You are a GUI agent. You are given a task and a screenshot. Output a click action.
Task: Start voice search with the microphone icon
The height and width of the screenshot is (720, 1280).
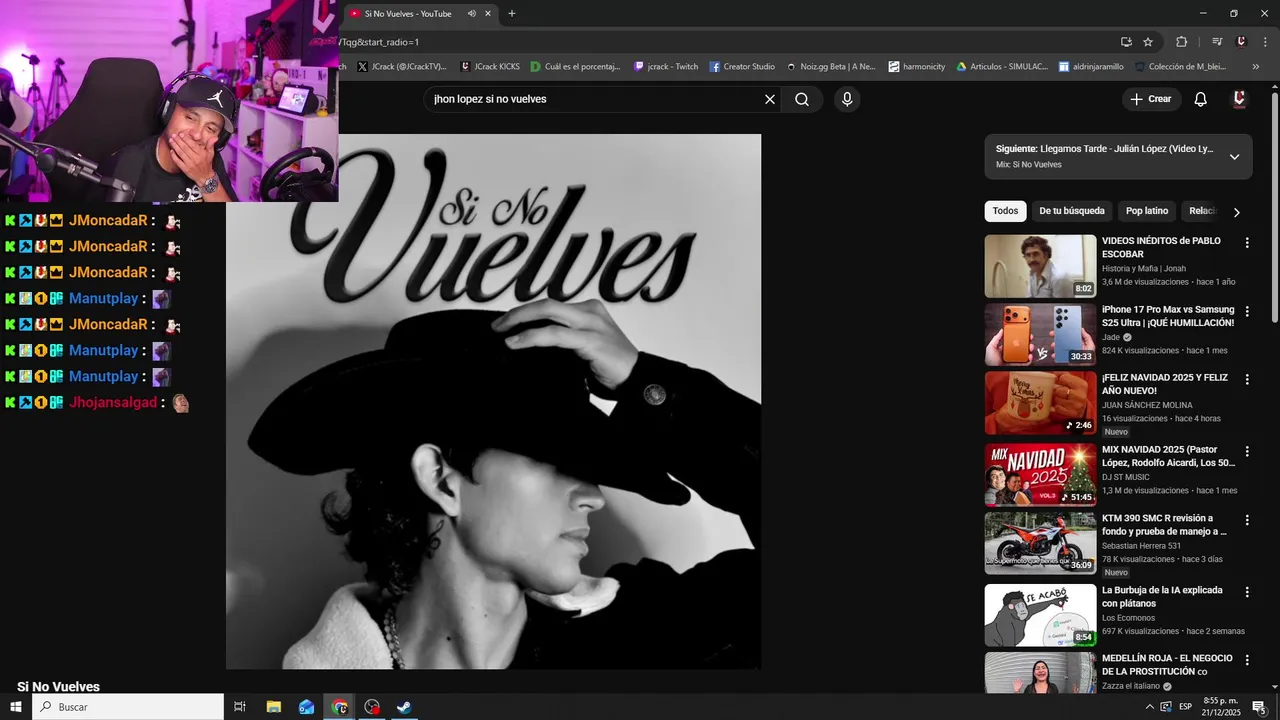(847, 99)
